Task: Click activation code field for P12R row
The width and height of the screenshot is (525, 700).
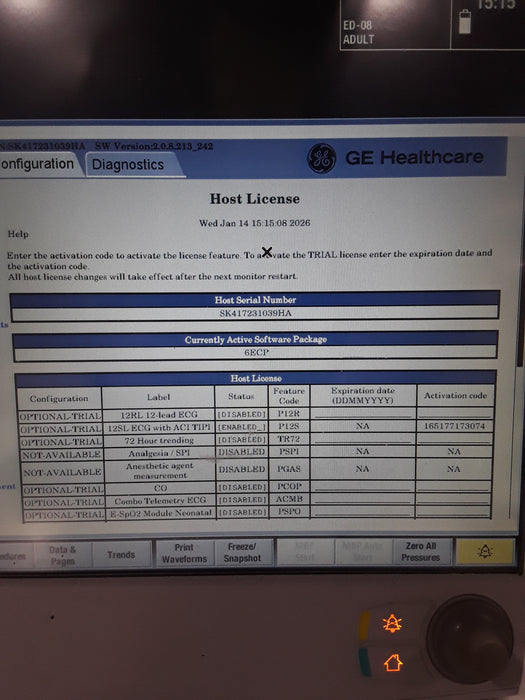Action: click(454, 413)
